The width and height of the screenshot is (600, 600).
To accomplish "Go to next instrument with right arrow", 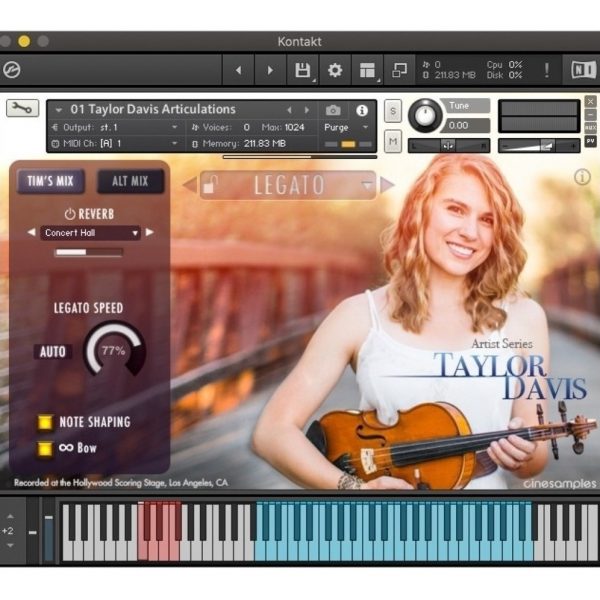I will (x=270, y=70).
